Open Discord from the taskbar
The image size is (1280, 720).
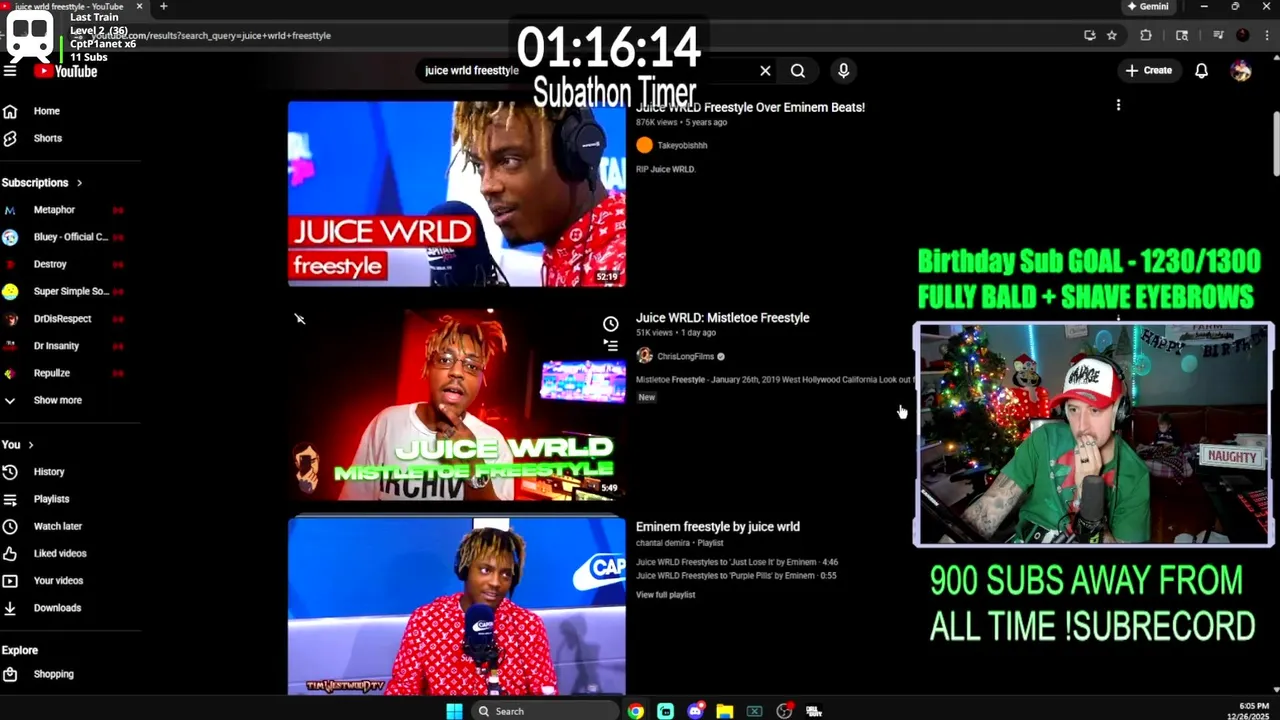click(695, 711)
